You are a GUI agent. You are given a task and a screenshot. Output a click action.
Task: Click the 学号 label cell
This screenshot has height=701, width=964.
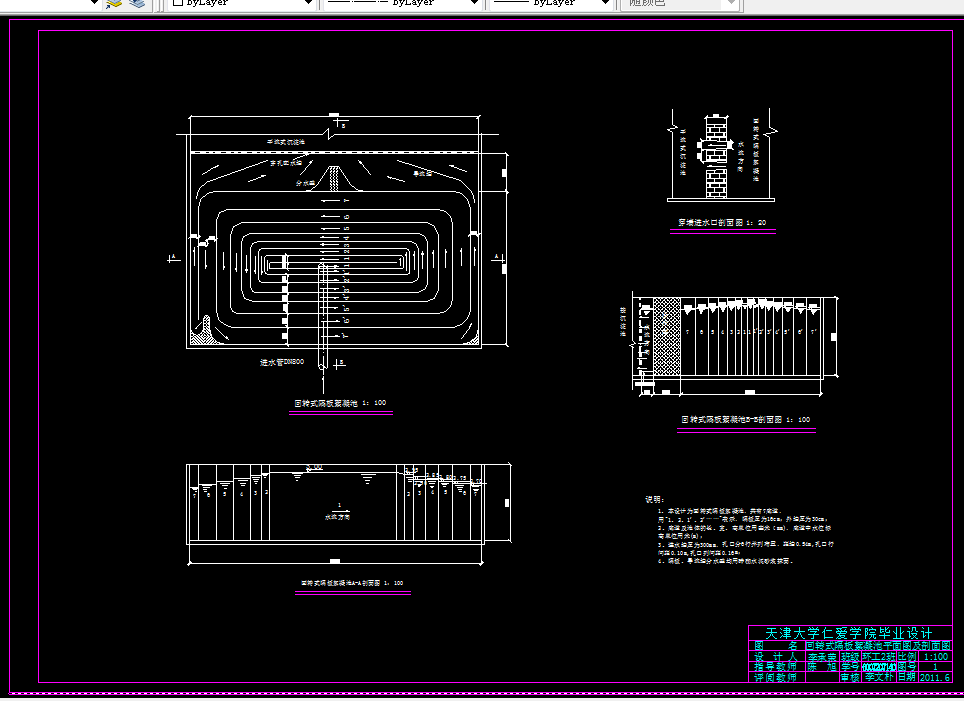(x=850, y=667)
